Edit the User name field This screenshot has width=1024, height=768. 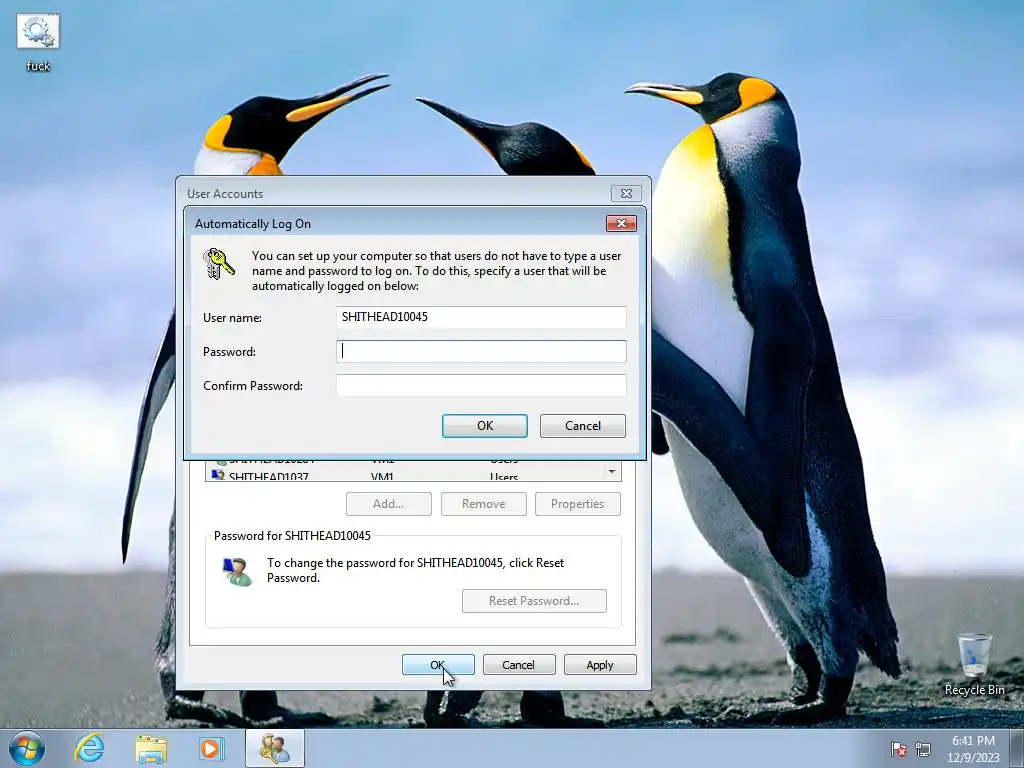(x=481, y=317)
